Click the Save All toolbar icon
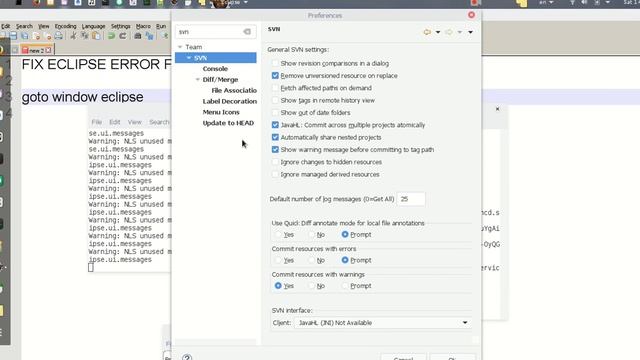 click(x=24, y=36)
